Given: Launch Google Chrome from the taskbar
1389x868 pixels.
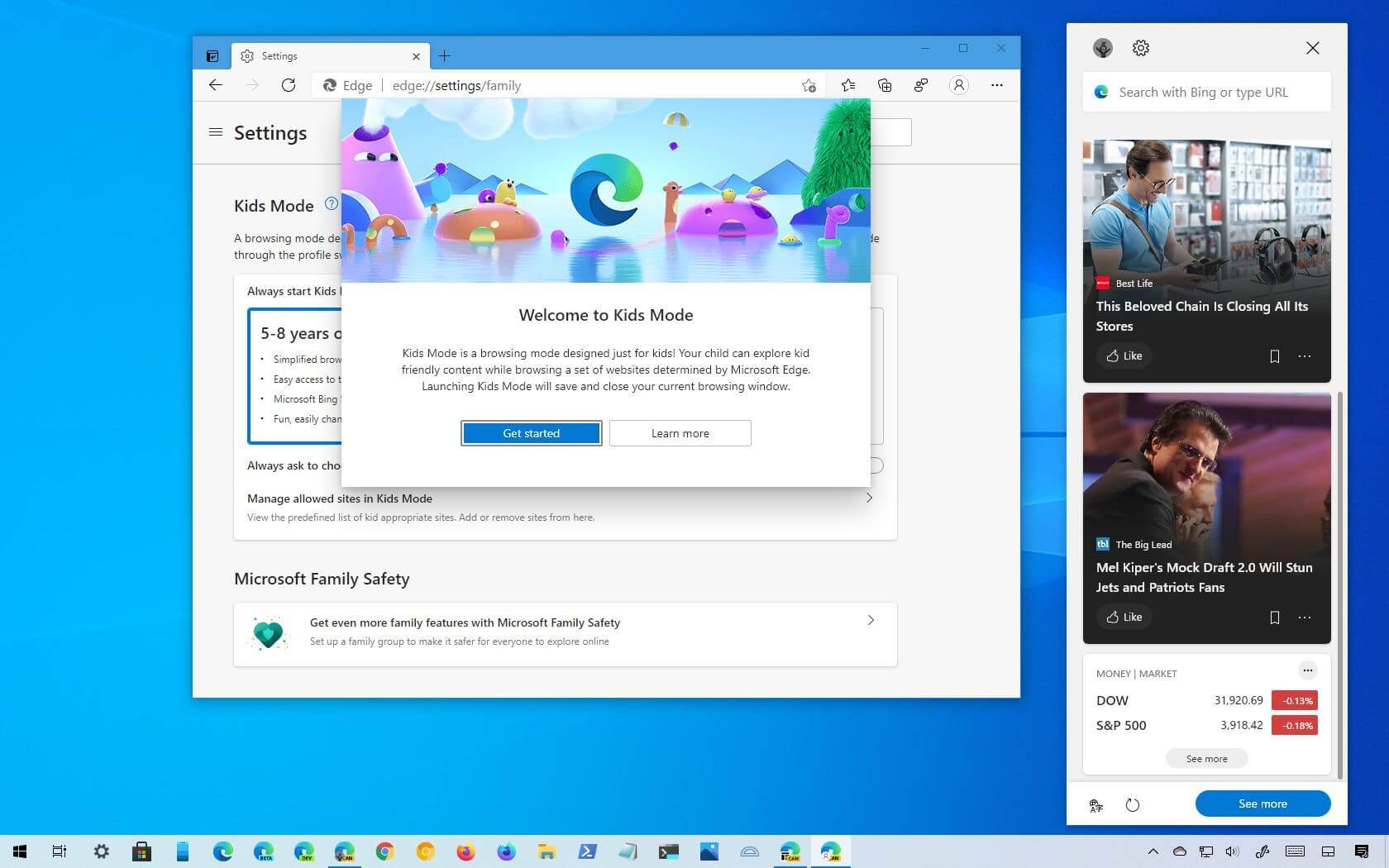Looking at the screenshot, I should click(x=384, y=851).
